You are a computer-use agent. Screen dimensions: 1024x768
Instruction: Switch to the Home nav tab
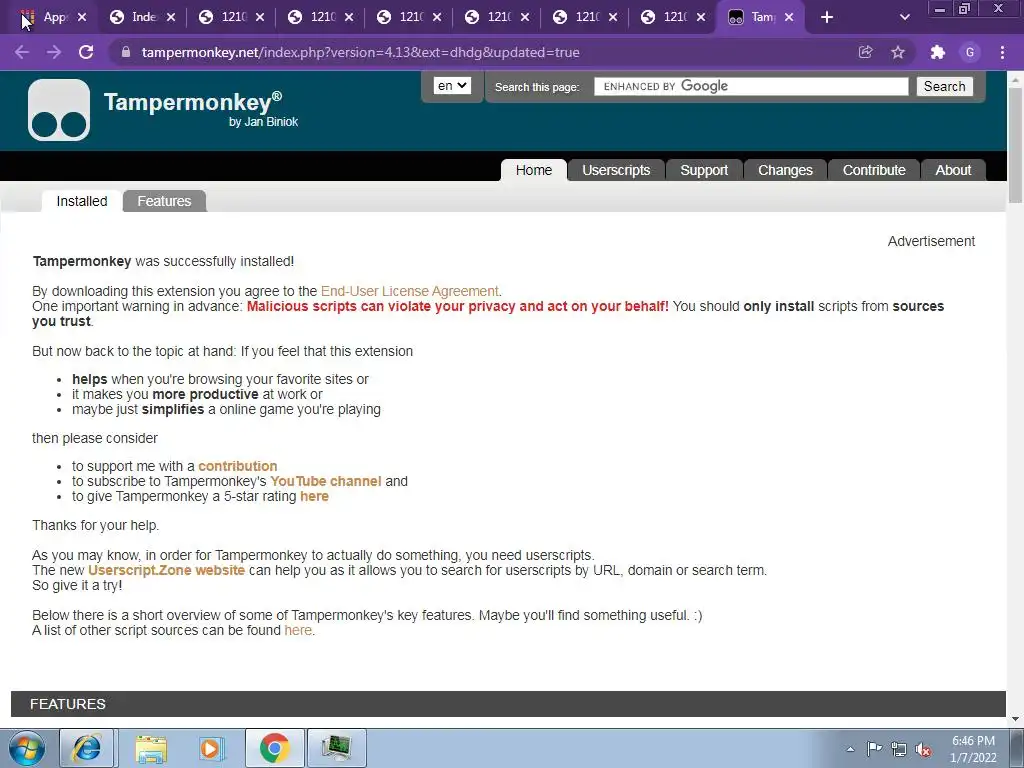pos(534,170)
